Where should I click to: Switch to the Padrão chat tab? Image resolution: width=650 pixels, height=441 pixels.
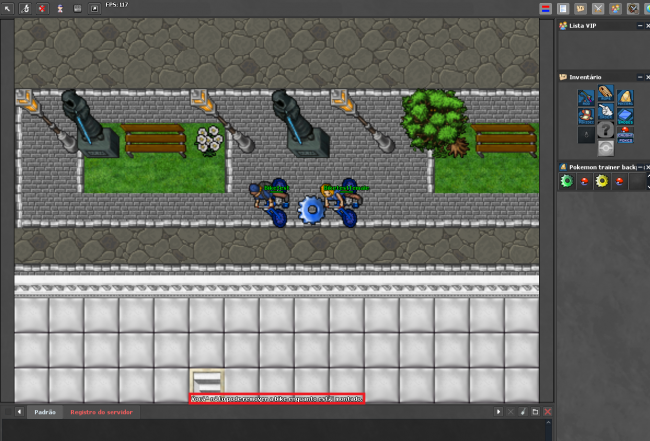45,412
